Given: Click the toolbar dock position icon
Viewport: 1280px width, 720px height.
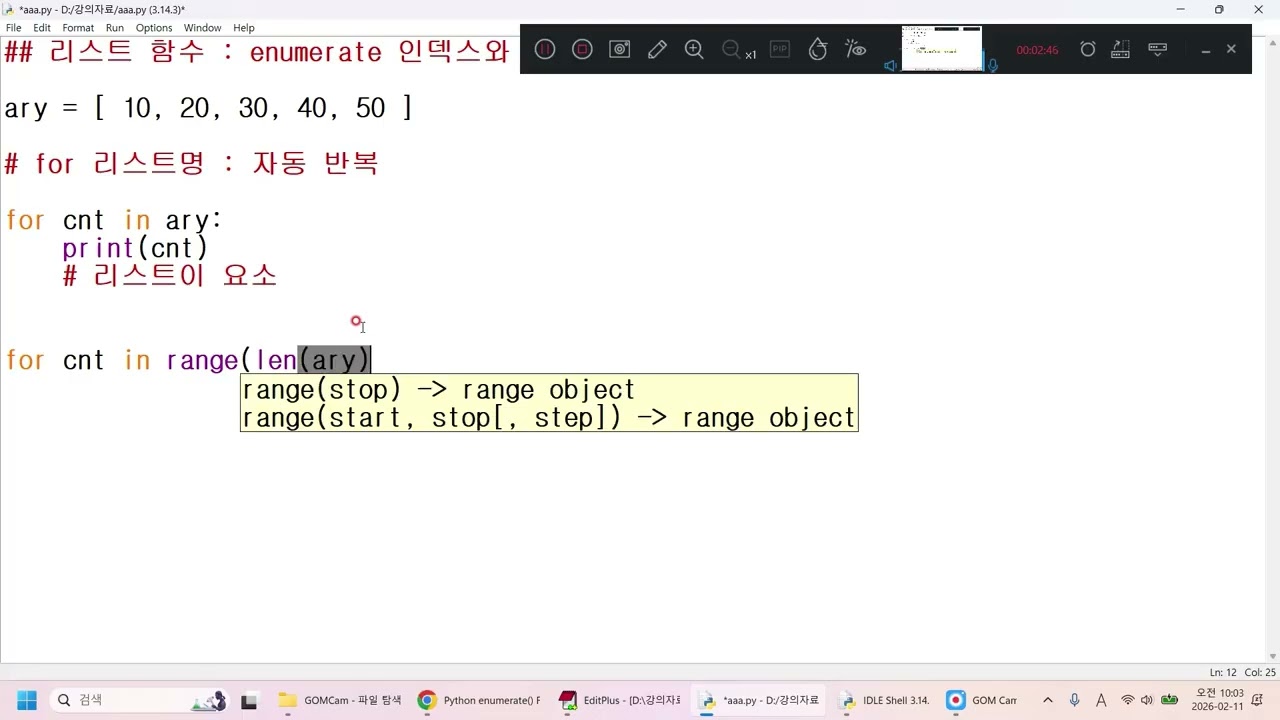Looking at the screenshot, I should (x=1121, y=49).
